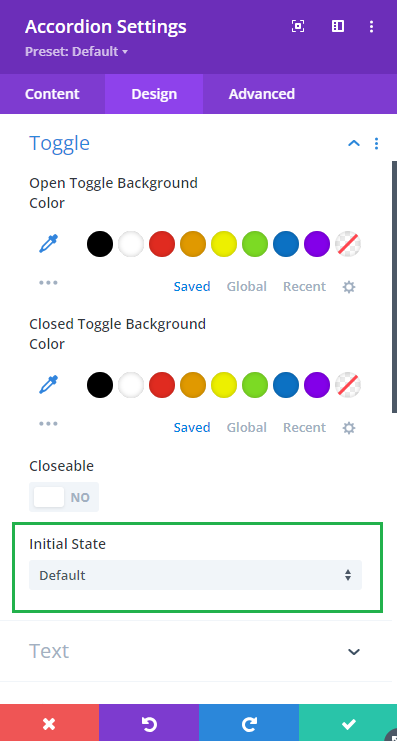
Task: Click the expand modal fullscreen icon
Action: (x=298, y=26)
